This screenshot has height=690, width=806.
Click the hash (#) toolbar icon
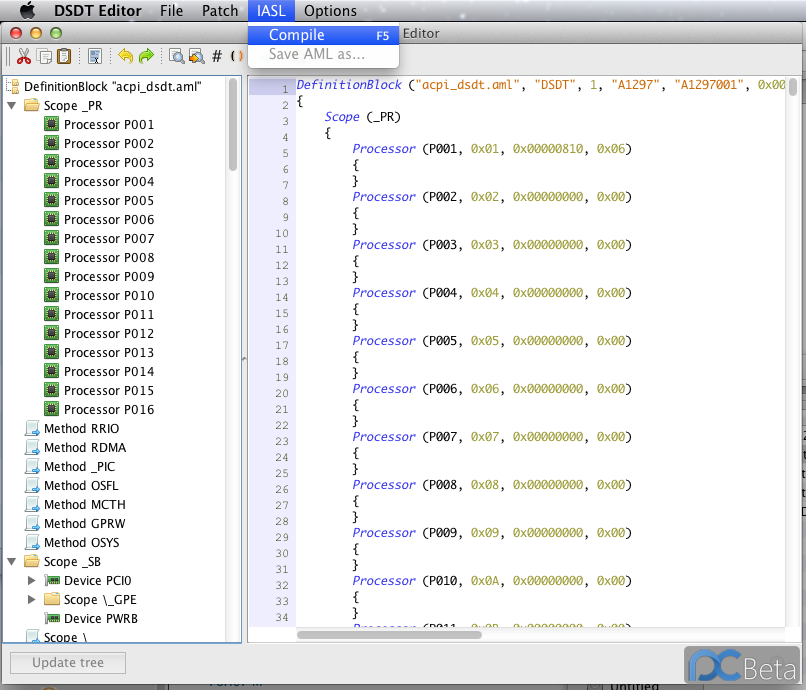coord(217,56)
